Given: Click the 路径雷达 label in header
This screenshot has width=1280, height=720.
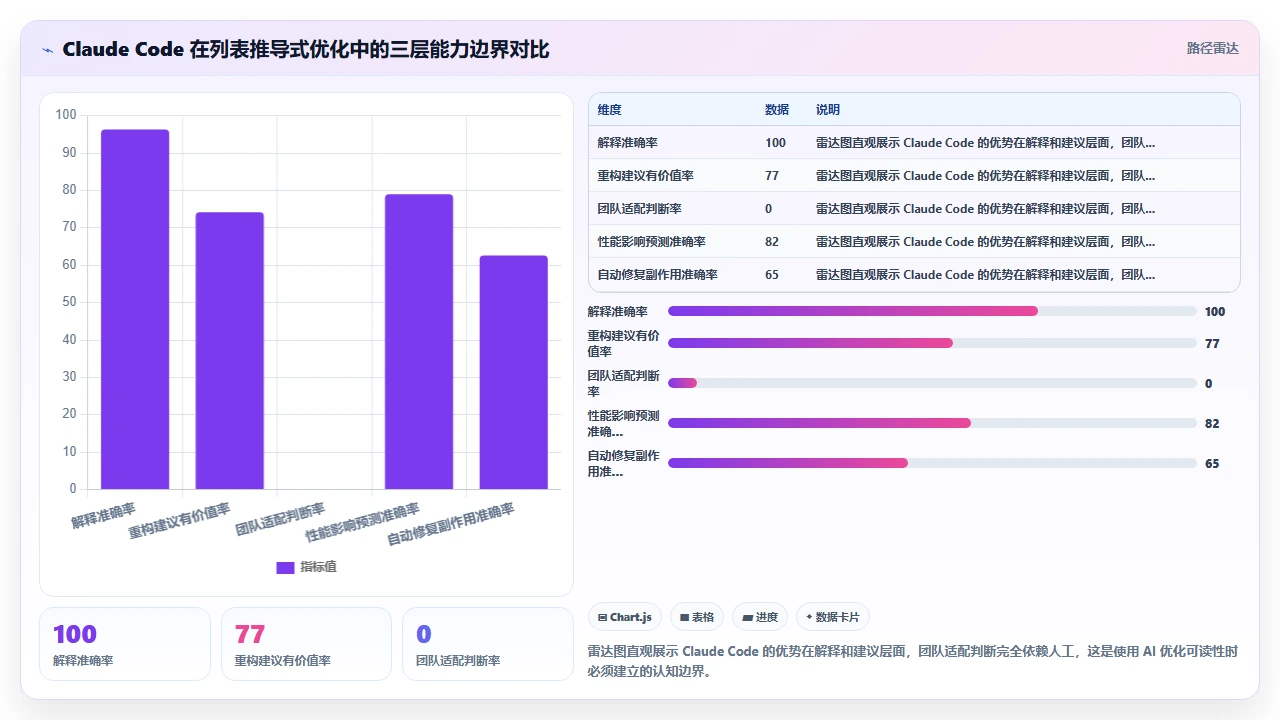Looking at the screenshot, I should [1212, 48].
